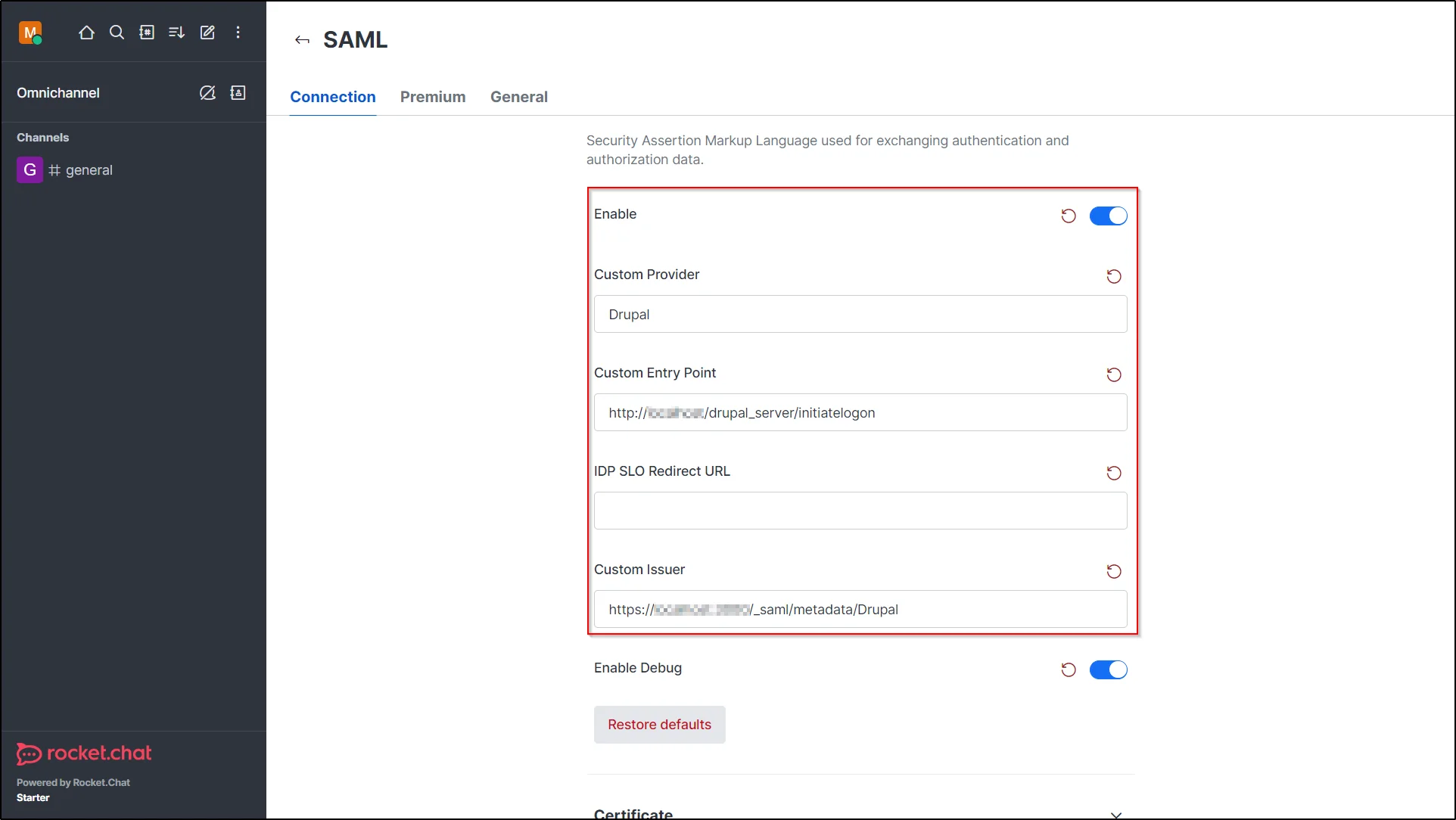Open search with magnifier icon
The image size is (1456, 820).
point(117,33)
